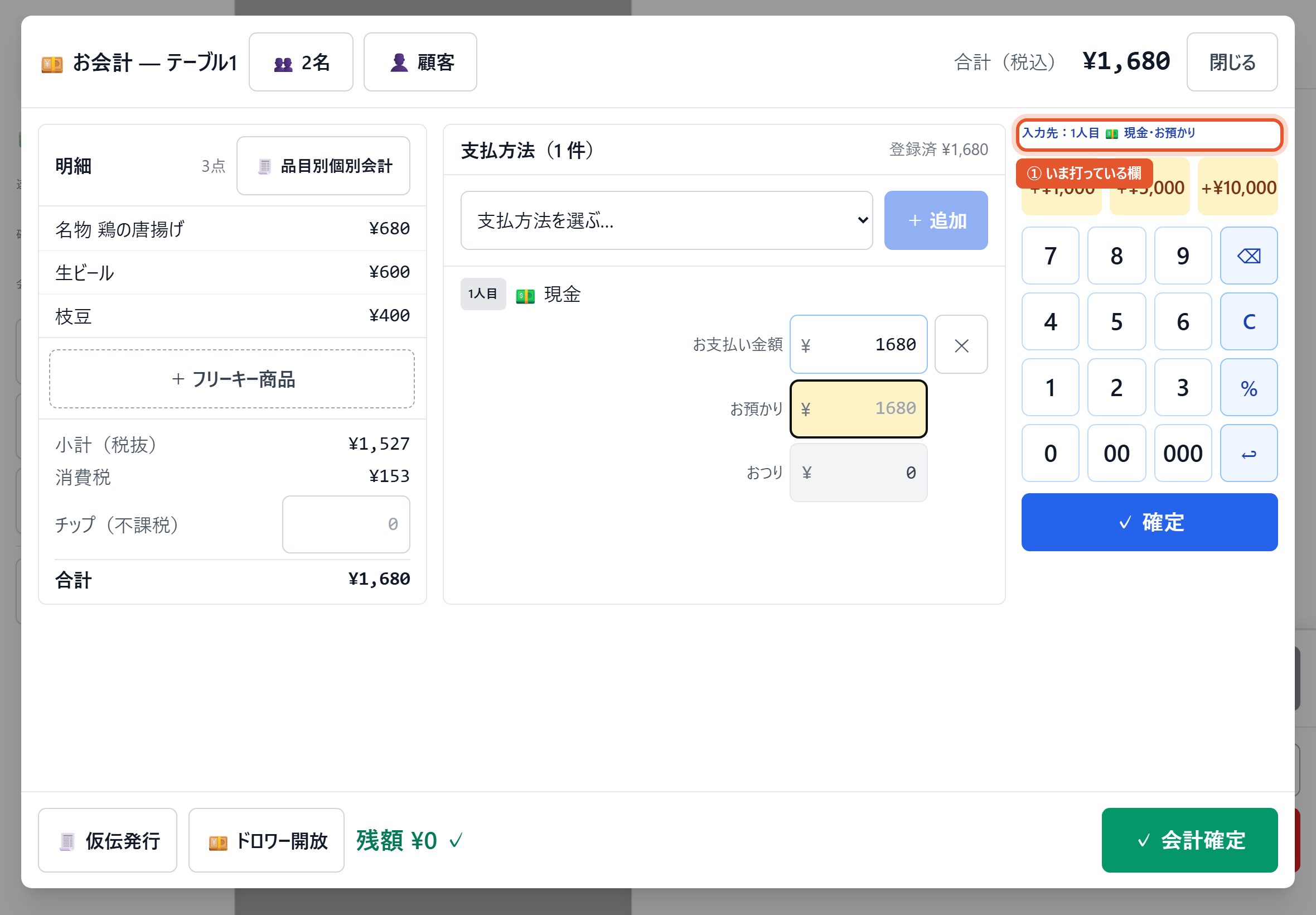Image resolution: width=1316 pixels, height=915 pixels.
Task: Click the +¥10,000 quick amount button
Action: (x=1237, y=187)
